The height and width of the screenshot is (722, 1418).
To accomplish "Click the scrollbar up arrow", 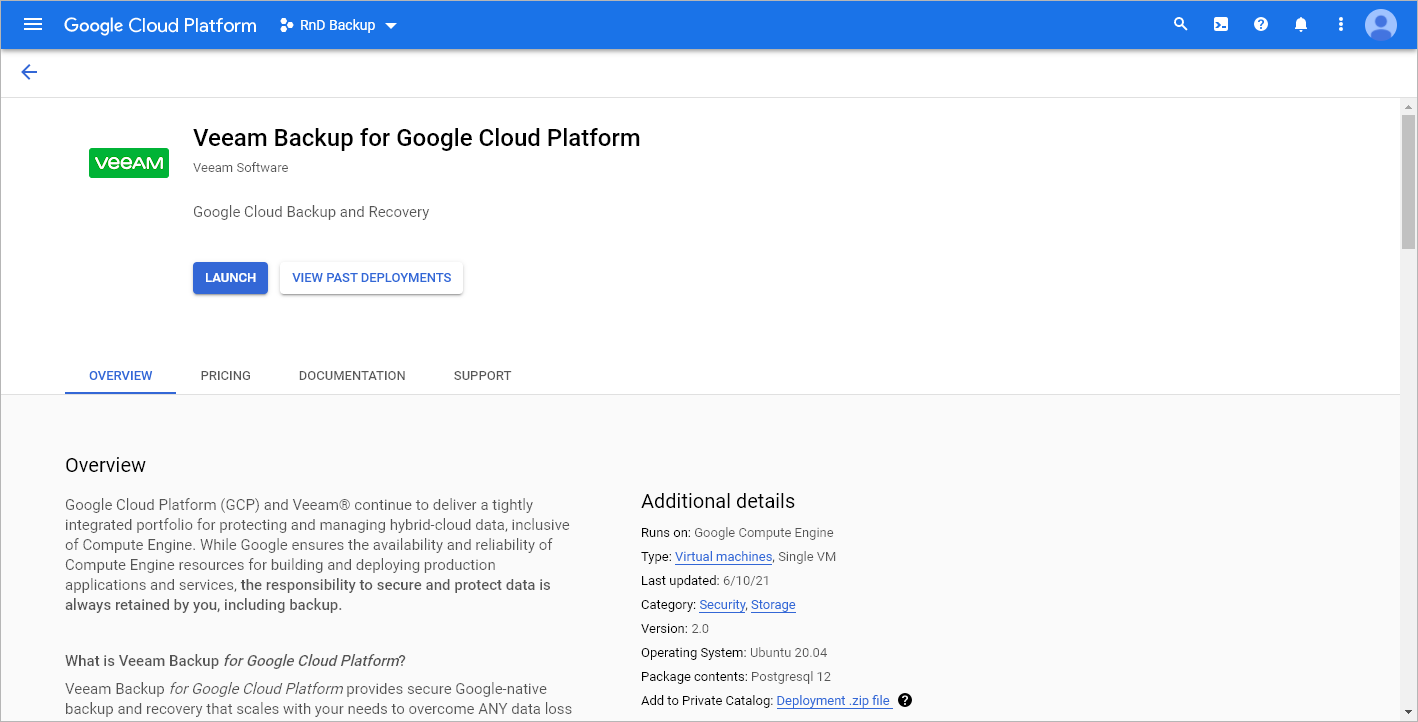I will (x=1409, y=106).
